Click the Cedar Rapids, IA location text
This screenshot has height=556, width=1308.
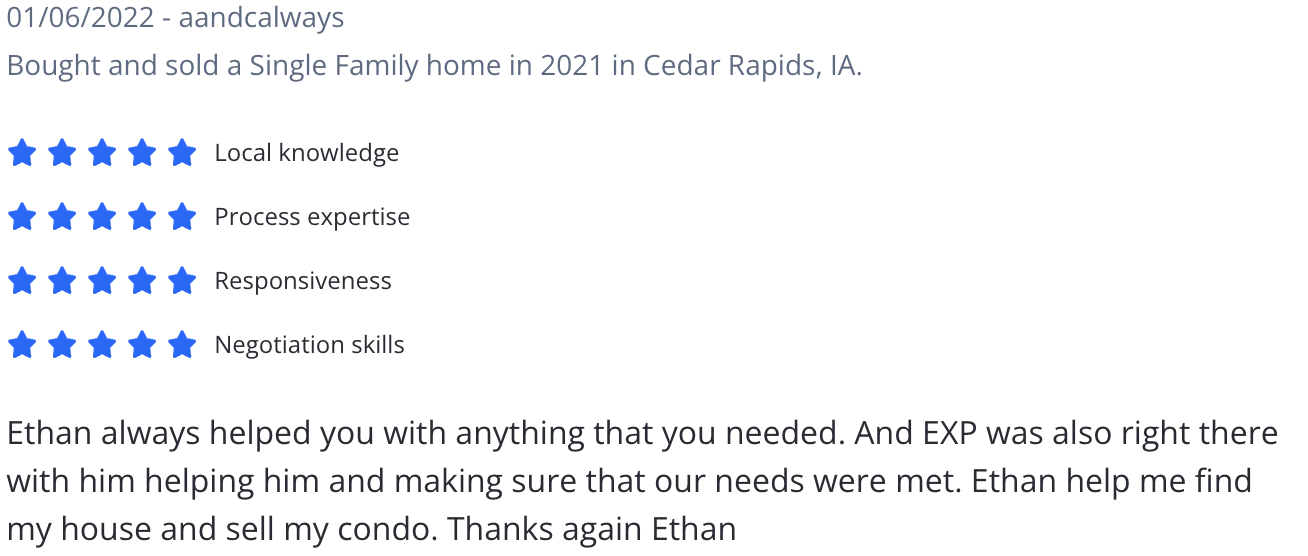[752, 66]
